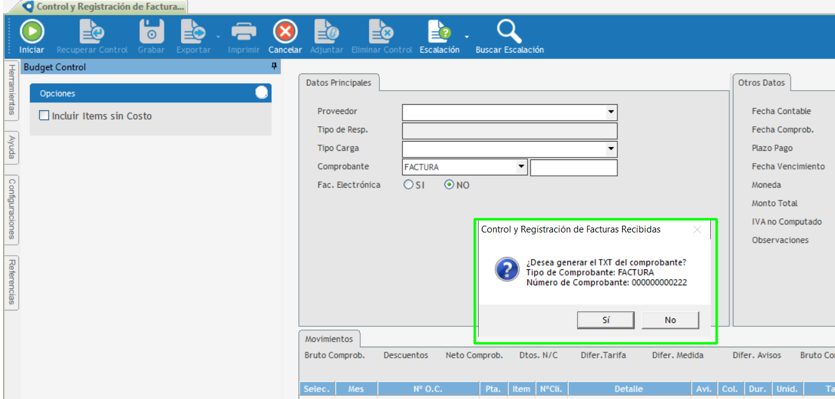Open the Configuraciones side tab
Screen dimensions: 835x399
[x=11, y=209]
